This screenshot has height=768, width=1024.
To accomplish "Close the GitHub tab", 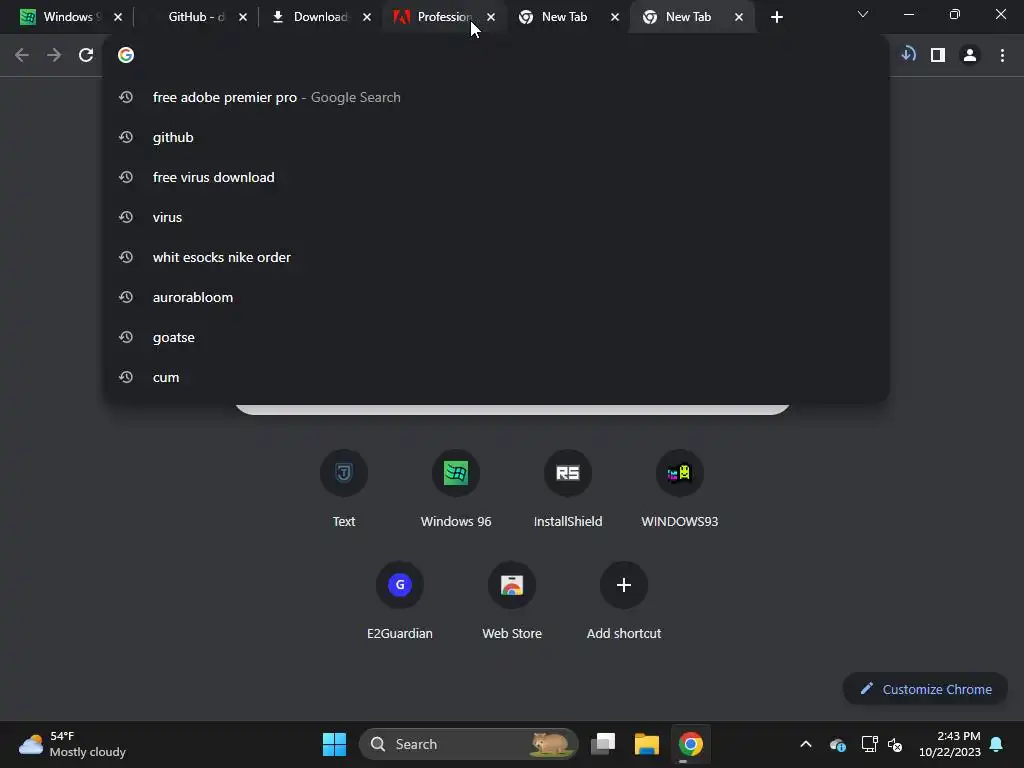I will pos(243,18).
